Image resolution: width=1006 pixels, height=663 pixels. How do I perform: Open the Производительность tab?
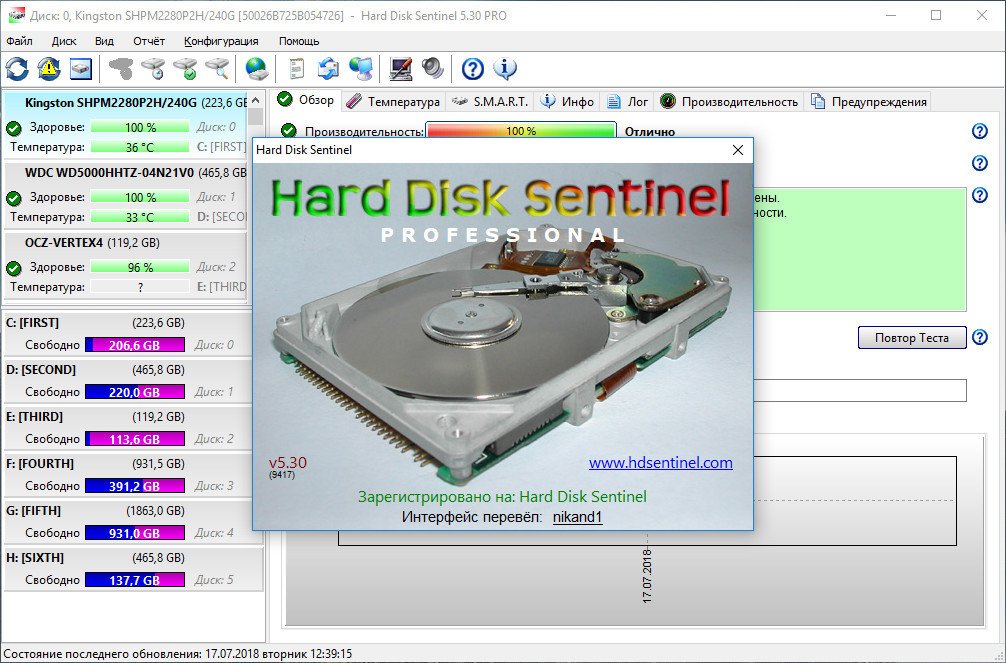(729, 101)
